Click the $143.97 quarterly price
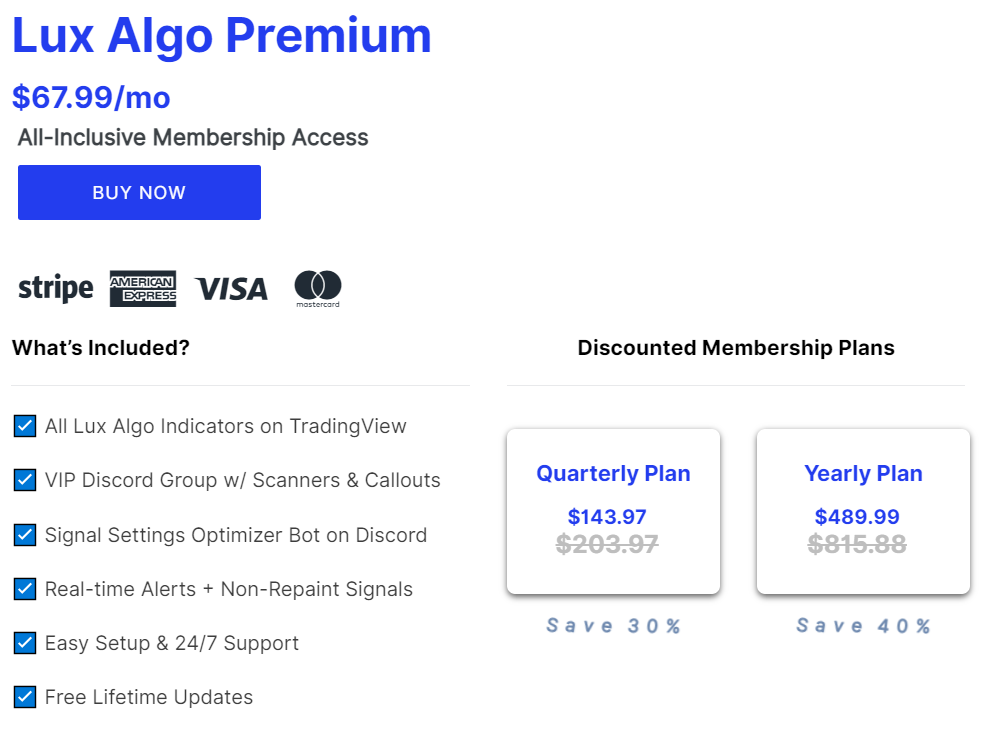 tap(607, 517)
